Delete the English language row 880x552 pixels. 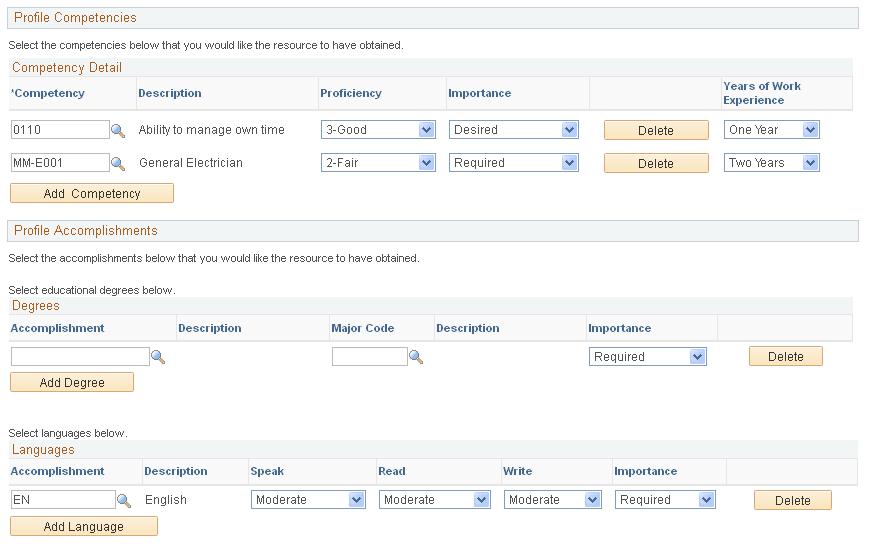tap(793, 500)
